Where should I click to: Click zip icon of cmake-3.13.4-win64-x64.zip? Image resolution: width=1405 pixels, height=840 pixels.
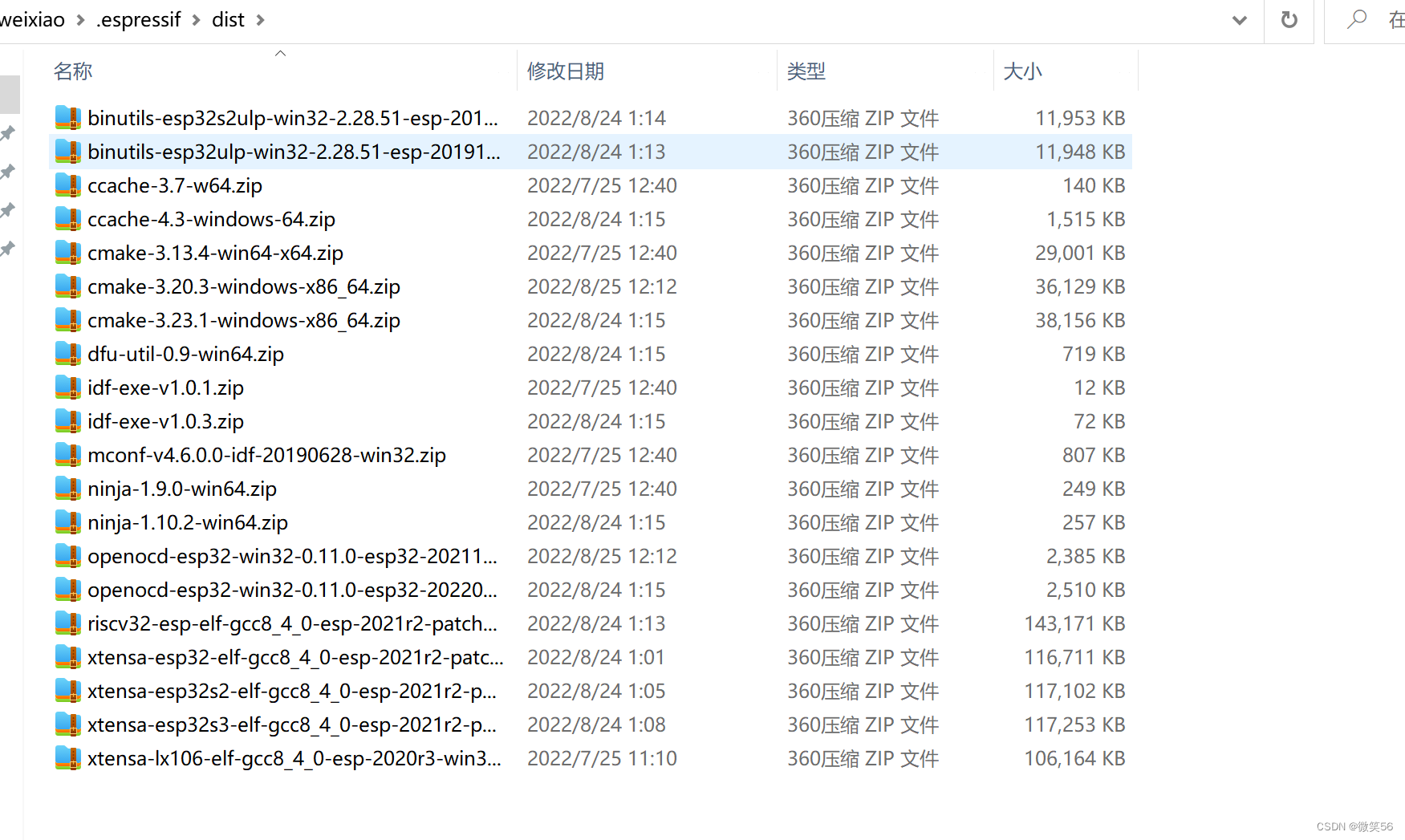tap(68, 253)
